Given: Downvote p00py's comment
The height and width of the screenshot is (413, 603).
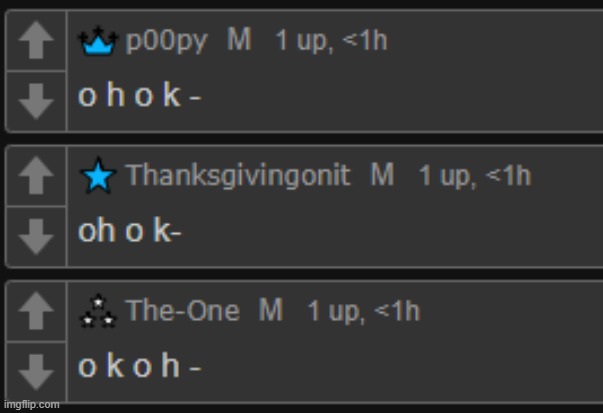Looking at the screenshot, I should coord(36,101).
